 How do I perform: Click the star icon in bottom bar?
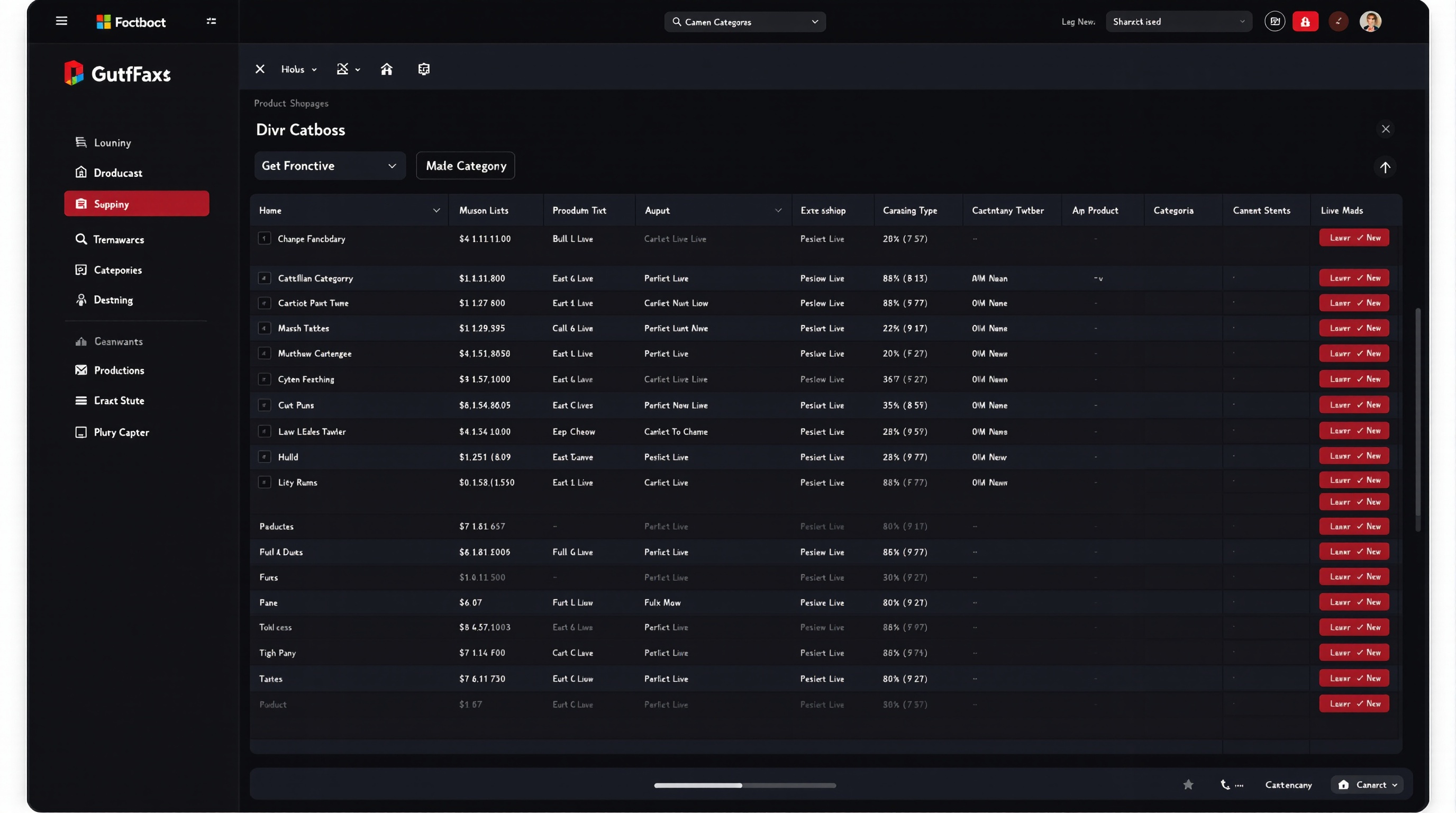(x=1188, y=784)
